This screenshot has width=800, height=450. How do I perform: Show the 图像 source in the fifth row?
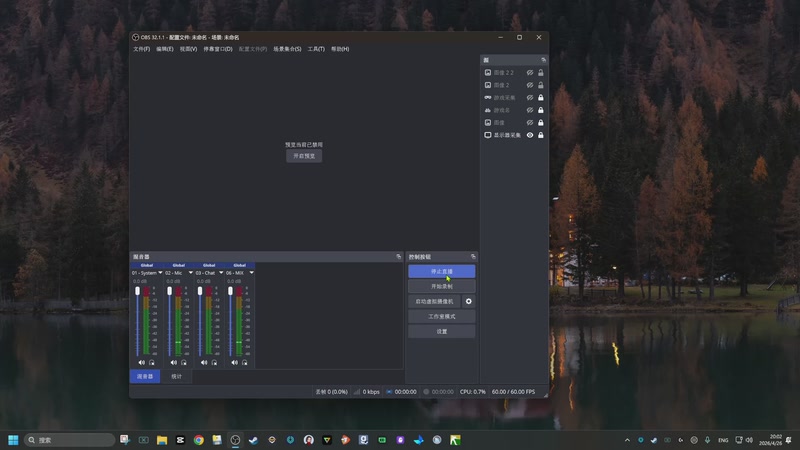point(530,122)
